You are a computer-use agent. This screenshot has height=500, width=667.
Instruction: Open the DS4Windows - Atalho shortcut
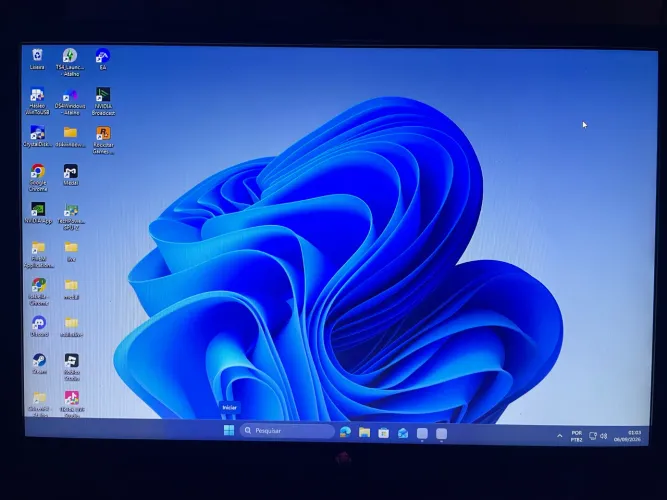pyautogui.click(x=70, y=102)
